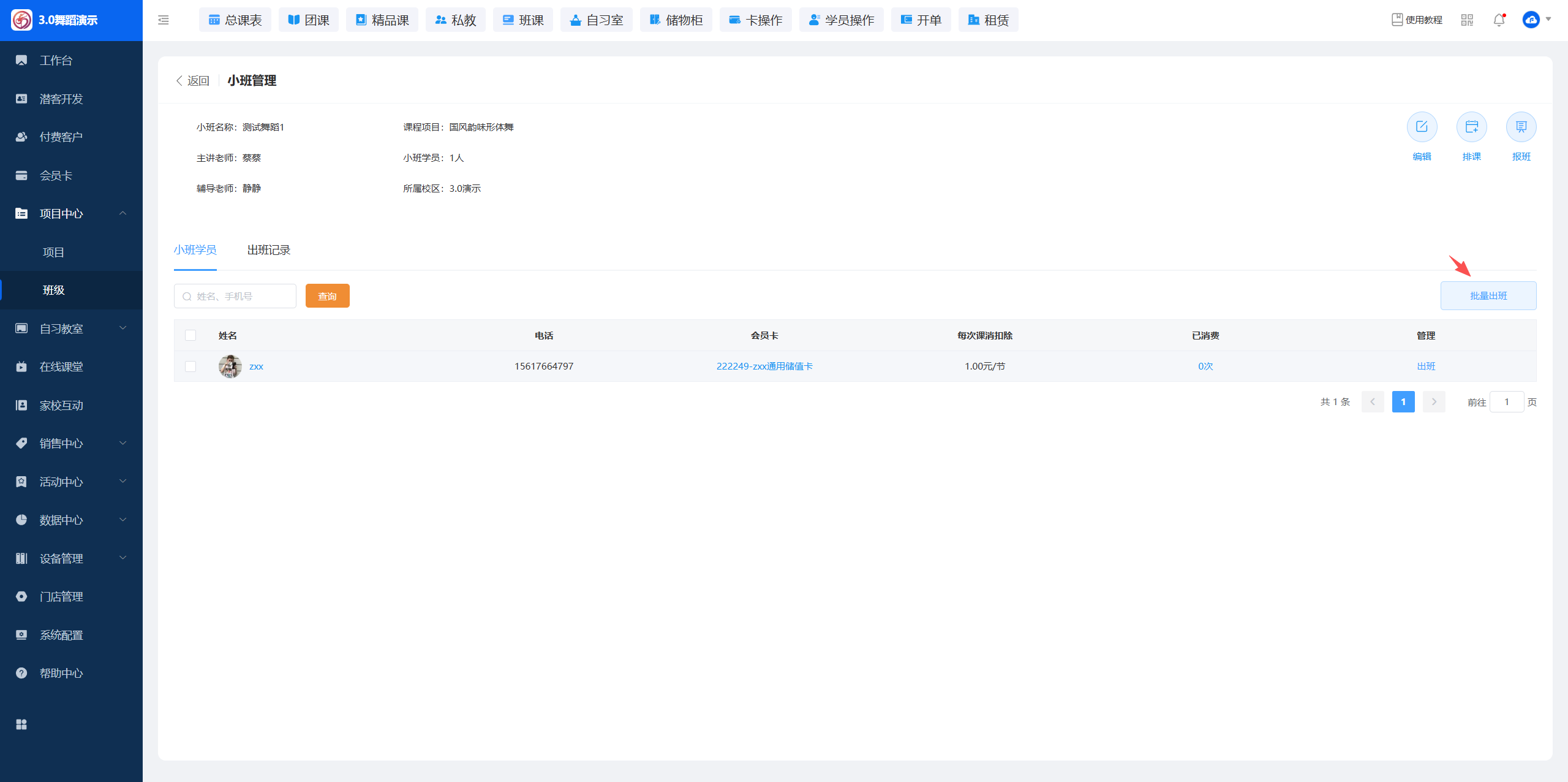Click the 报班 enroll icon
The height and width of the screenshot is (782, 1568).
tap(1521, 127)
